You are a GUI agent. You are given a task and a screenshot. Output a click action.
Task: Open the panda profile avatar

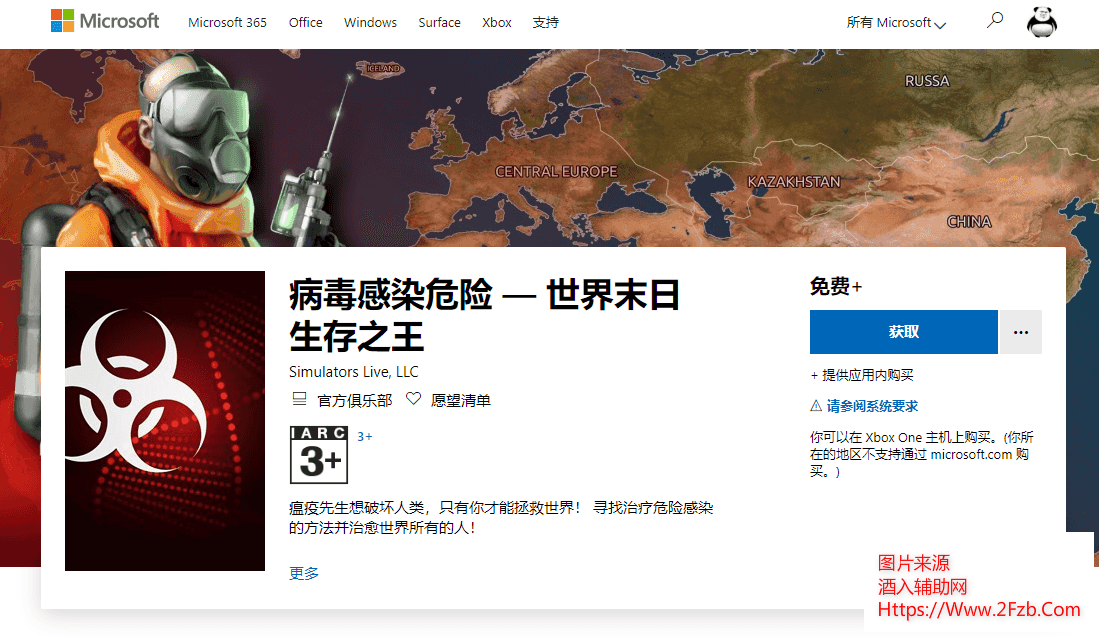coord(1043,21)
